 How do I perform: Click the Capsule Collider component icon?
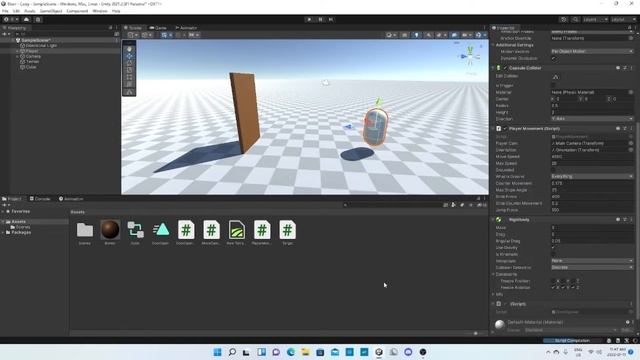(498, 68)
